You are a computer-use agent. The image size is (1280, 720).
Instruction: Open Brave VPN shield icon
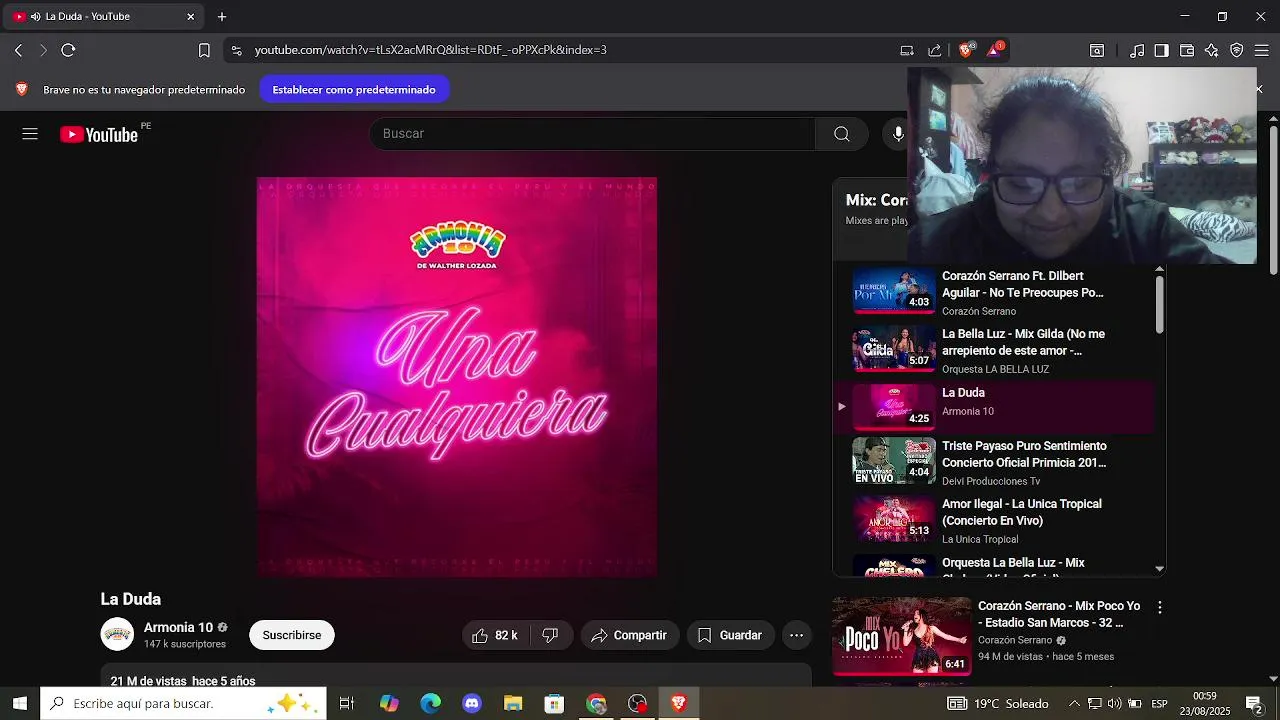(x=1236, y=50)
